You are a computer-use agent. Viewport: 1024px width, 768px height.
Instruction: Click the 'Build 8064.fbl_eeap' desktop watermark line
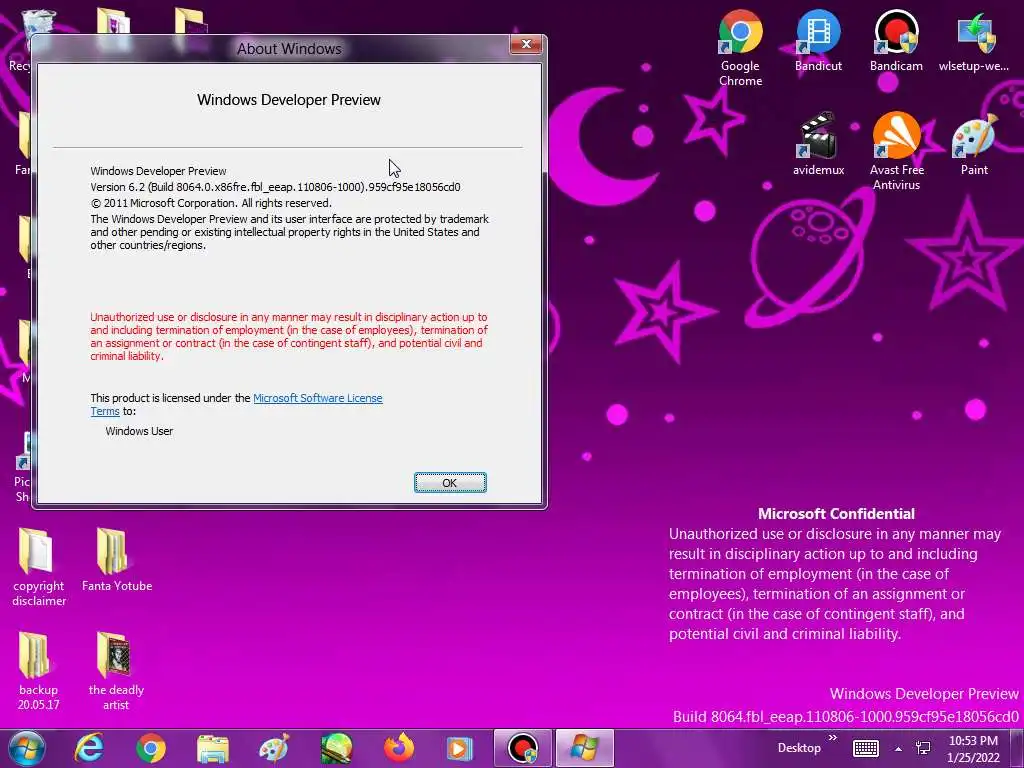[x=846, y=716]
